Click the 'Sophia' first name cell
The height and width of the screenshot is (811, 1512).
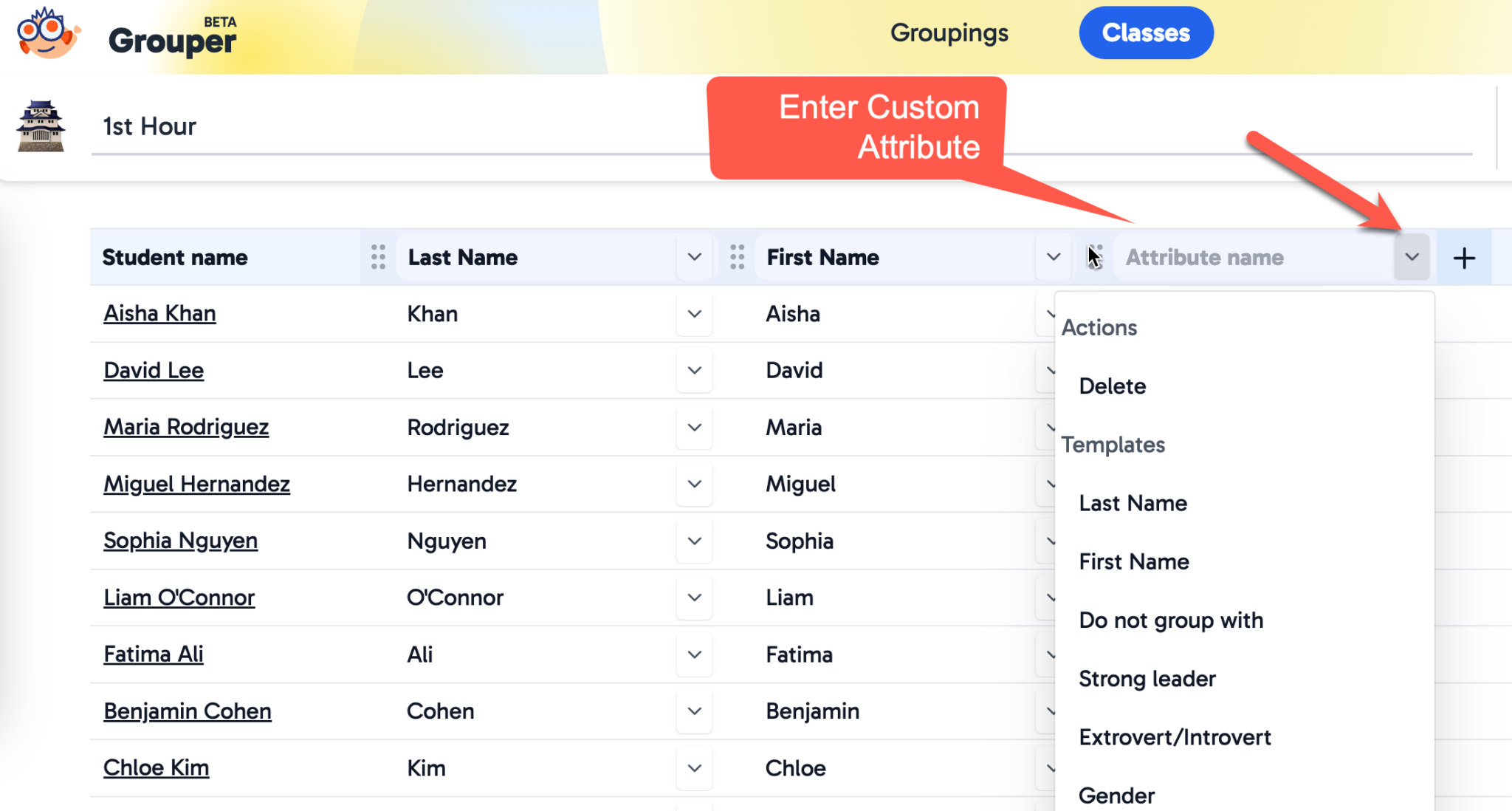(800, 541)
